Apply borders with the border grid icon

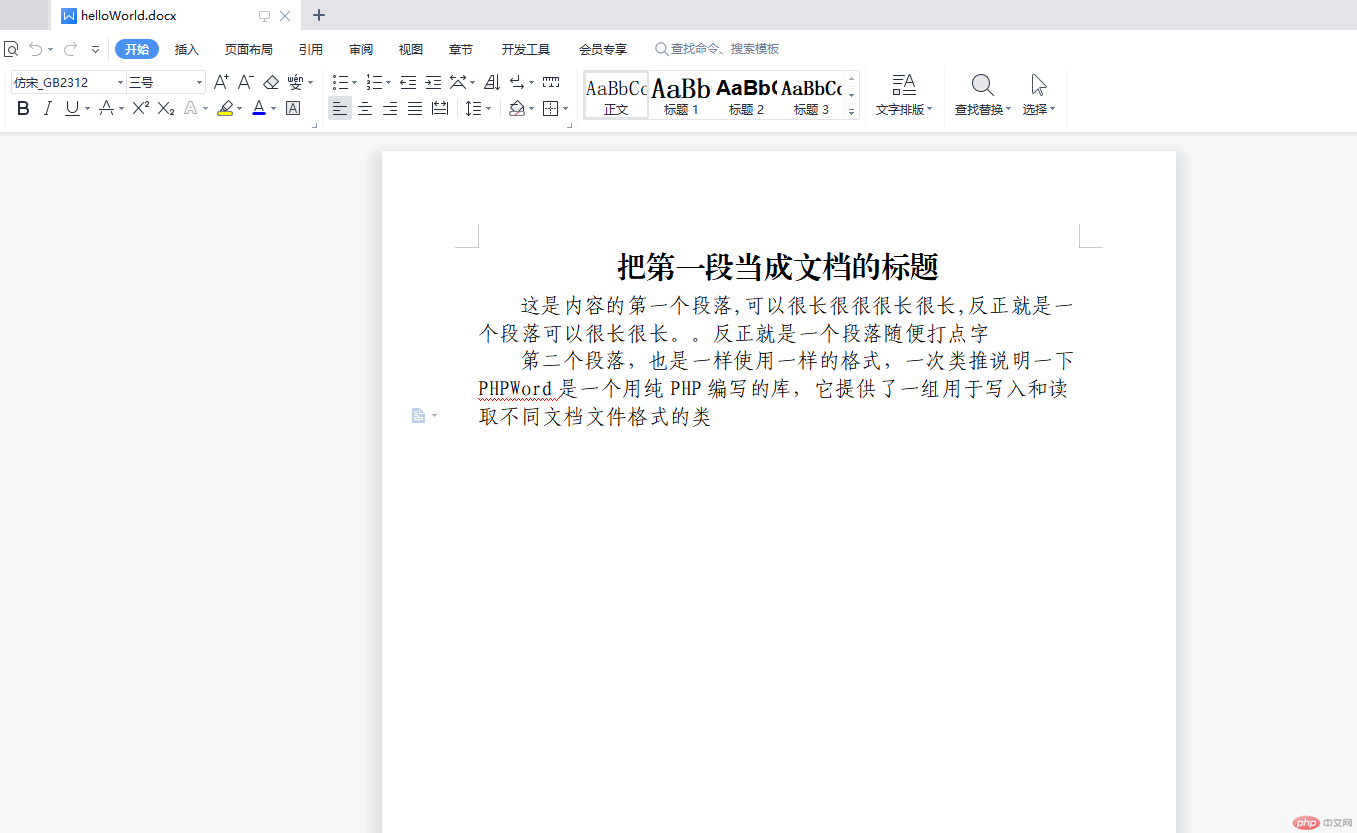550,108
